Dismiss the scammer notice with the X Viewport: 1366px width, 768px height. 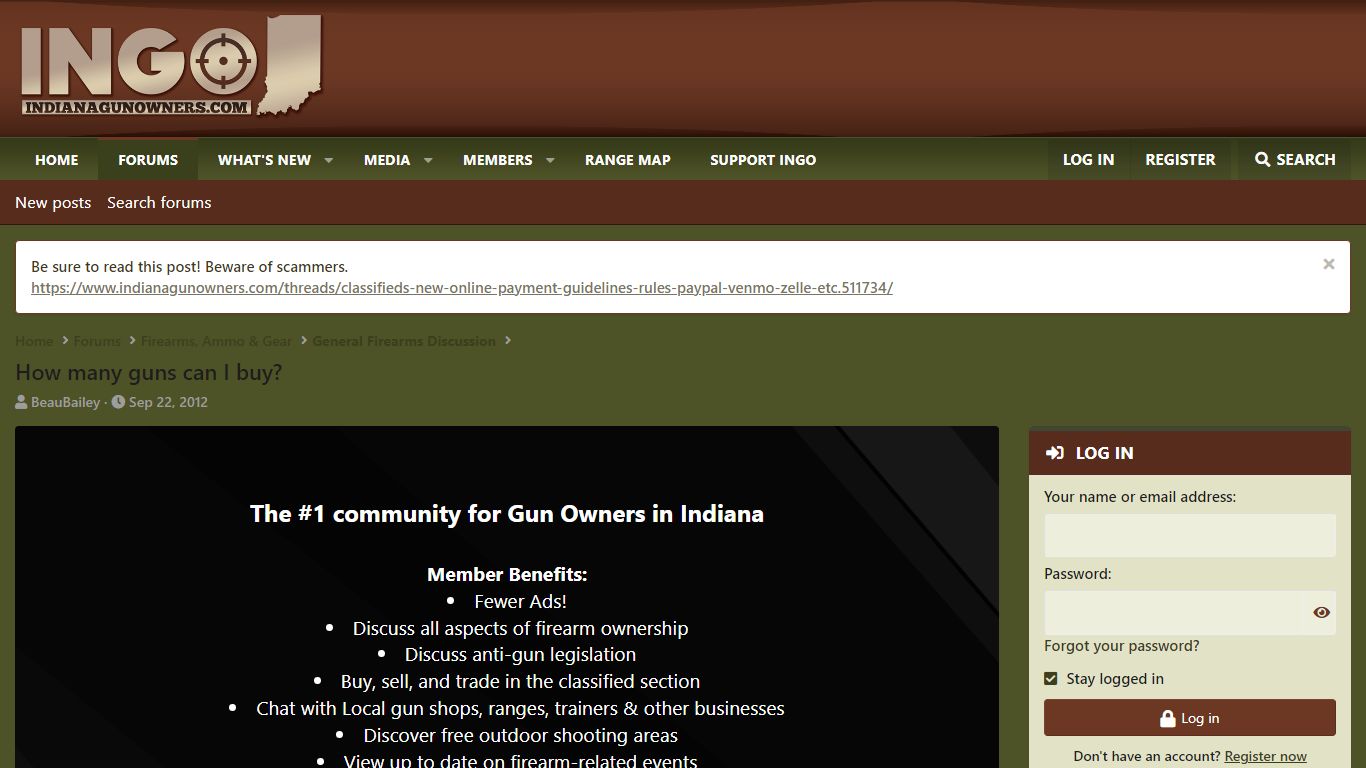(1328, 264)
